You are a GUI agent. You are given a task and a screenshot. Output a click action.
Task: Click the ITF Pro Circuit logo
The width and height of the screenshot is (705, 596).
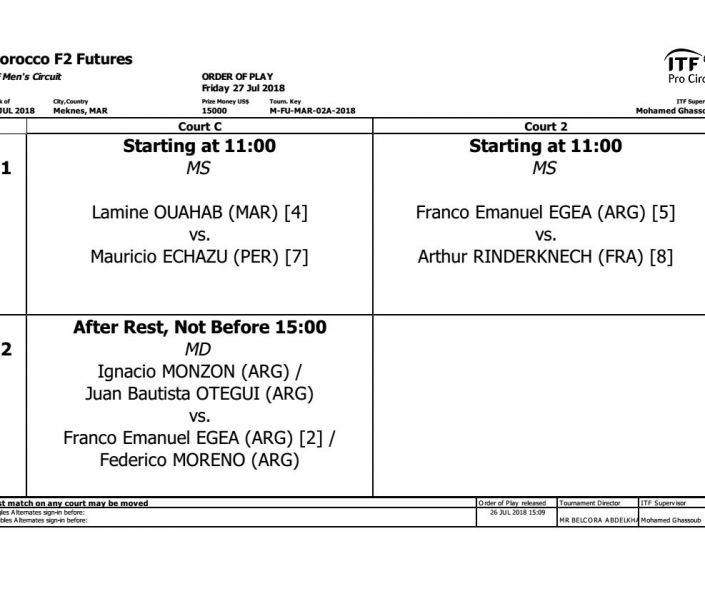click(685, 67)
